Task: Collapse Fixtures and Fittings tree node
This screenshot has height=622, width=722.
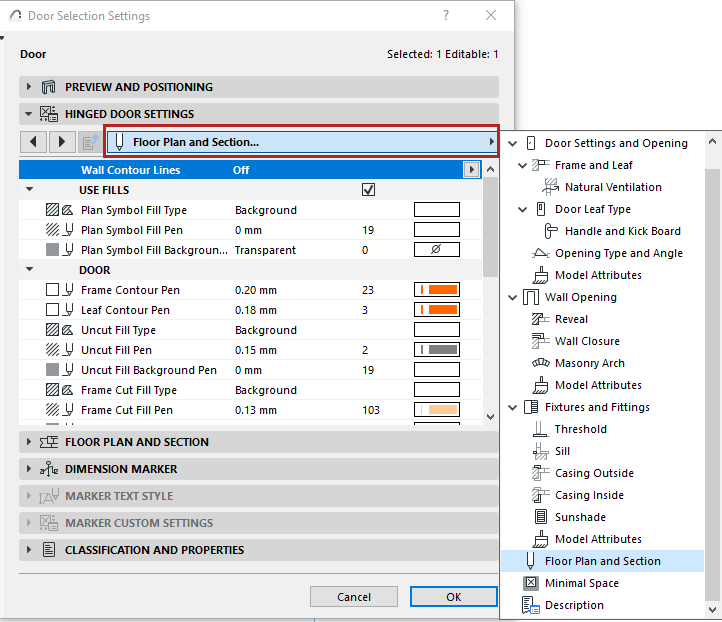Action: [x=512, y=407]
